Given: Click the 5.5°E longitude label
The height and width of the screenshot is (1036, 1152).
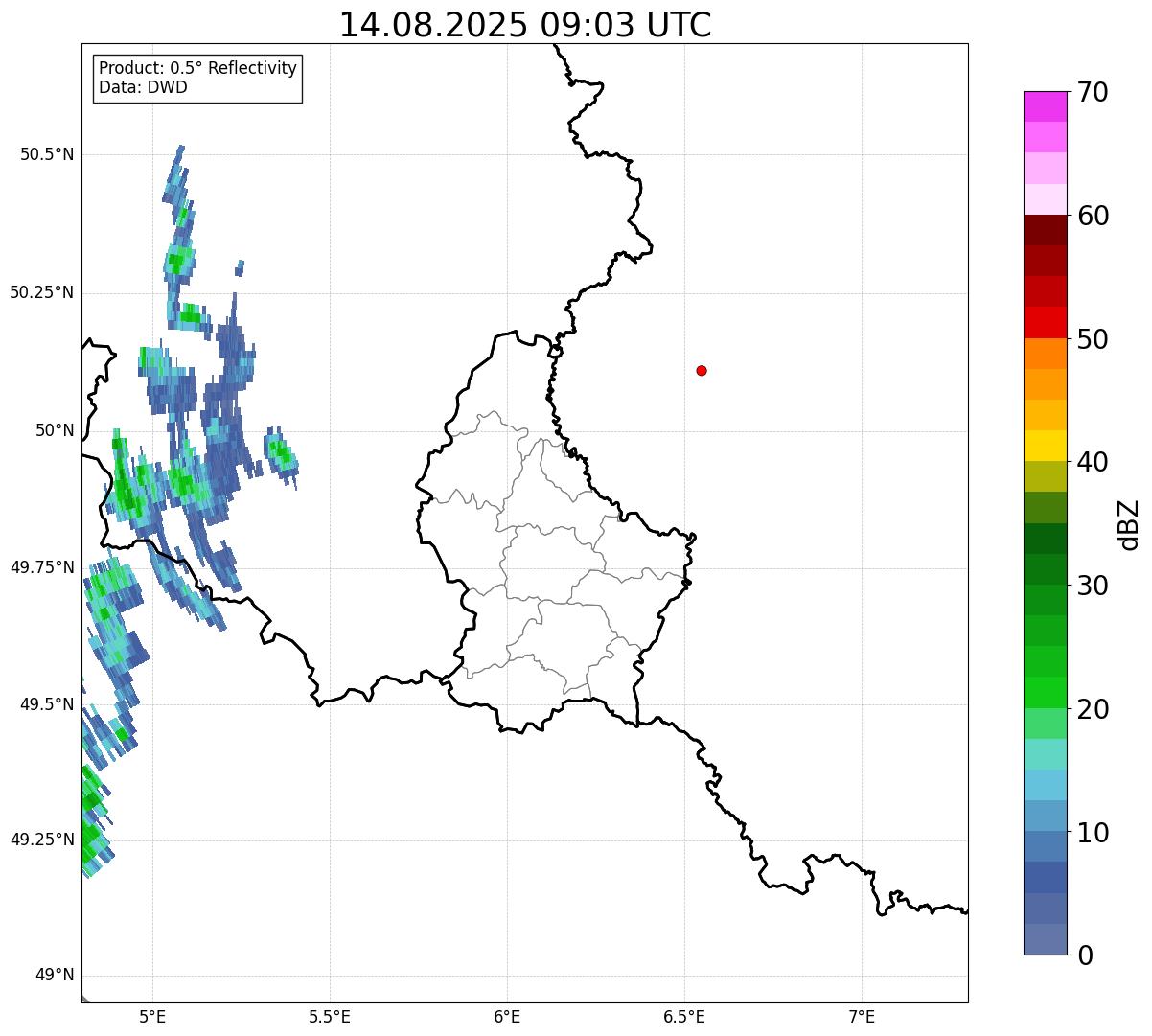Looking at the screenshot, I should [330, 1016].
